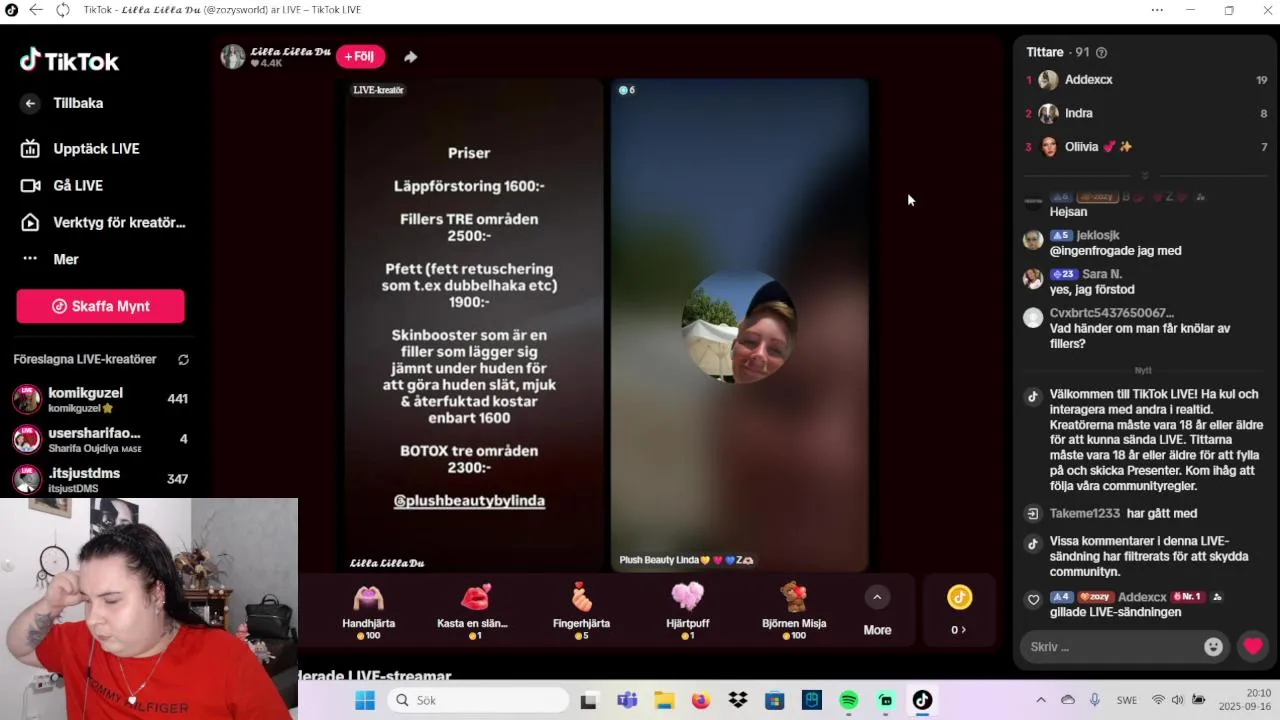The width and height of the screenshot is (1280, 720).
Task: Send Björnen Misja gift
Action: pyautogui.click(x=794, y=611)
